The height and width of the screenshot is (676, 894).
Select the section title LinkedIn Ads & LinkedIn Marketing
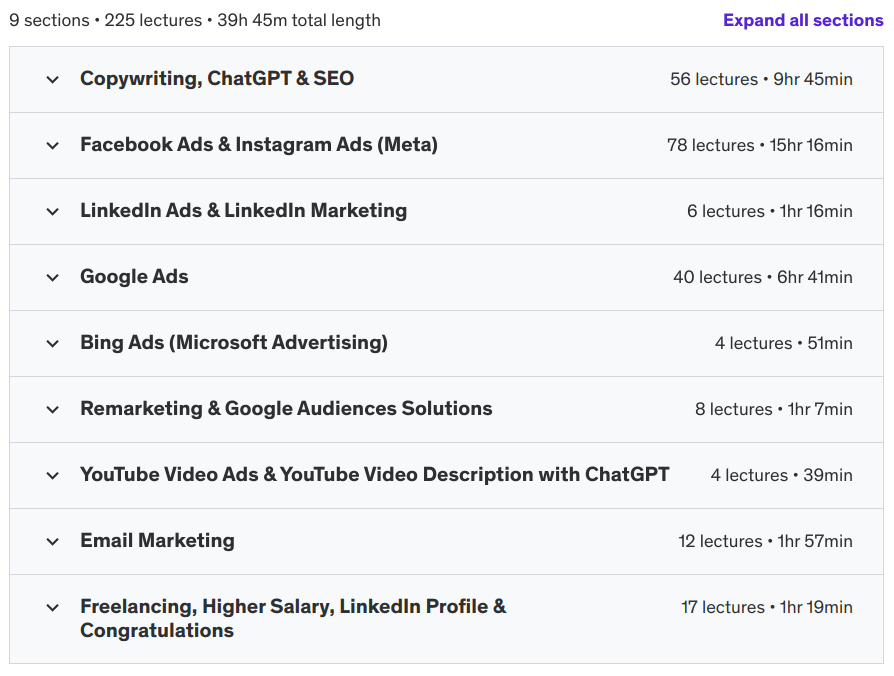pyautogui.click(x=243, y=211)
